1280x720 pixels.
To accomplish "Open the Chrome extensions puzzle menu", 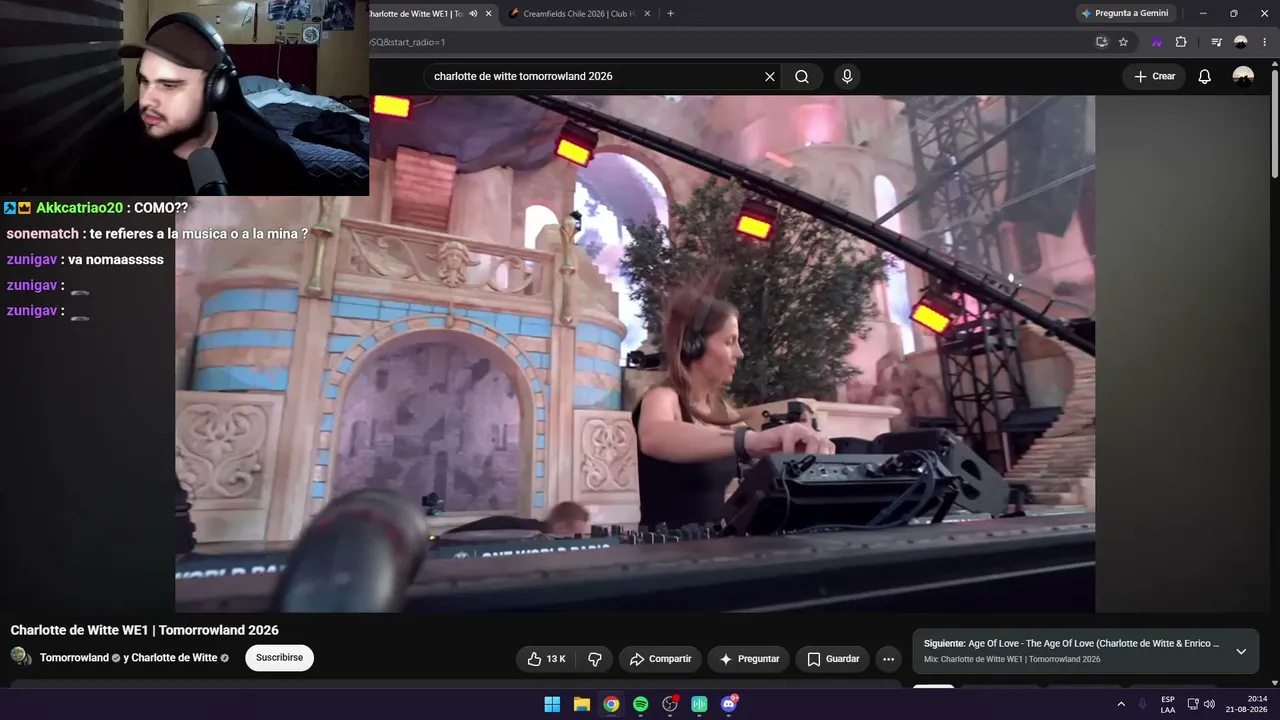I will click(1181, 42).
